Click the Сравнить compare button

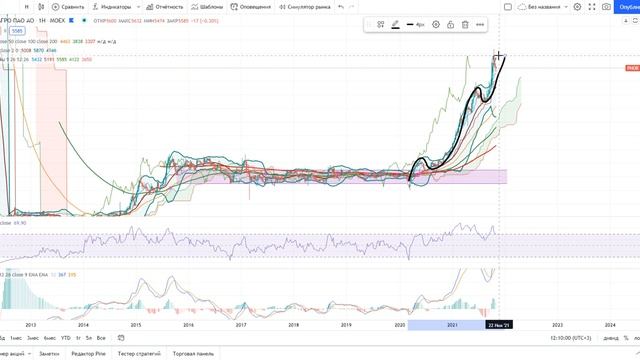(68, 7)
